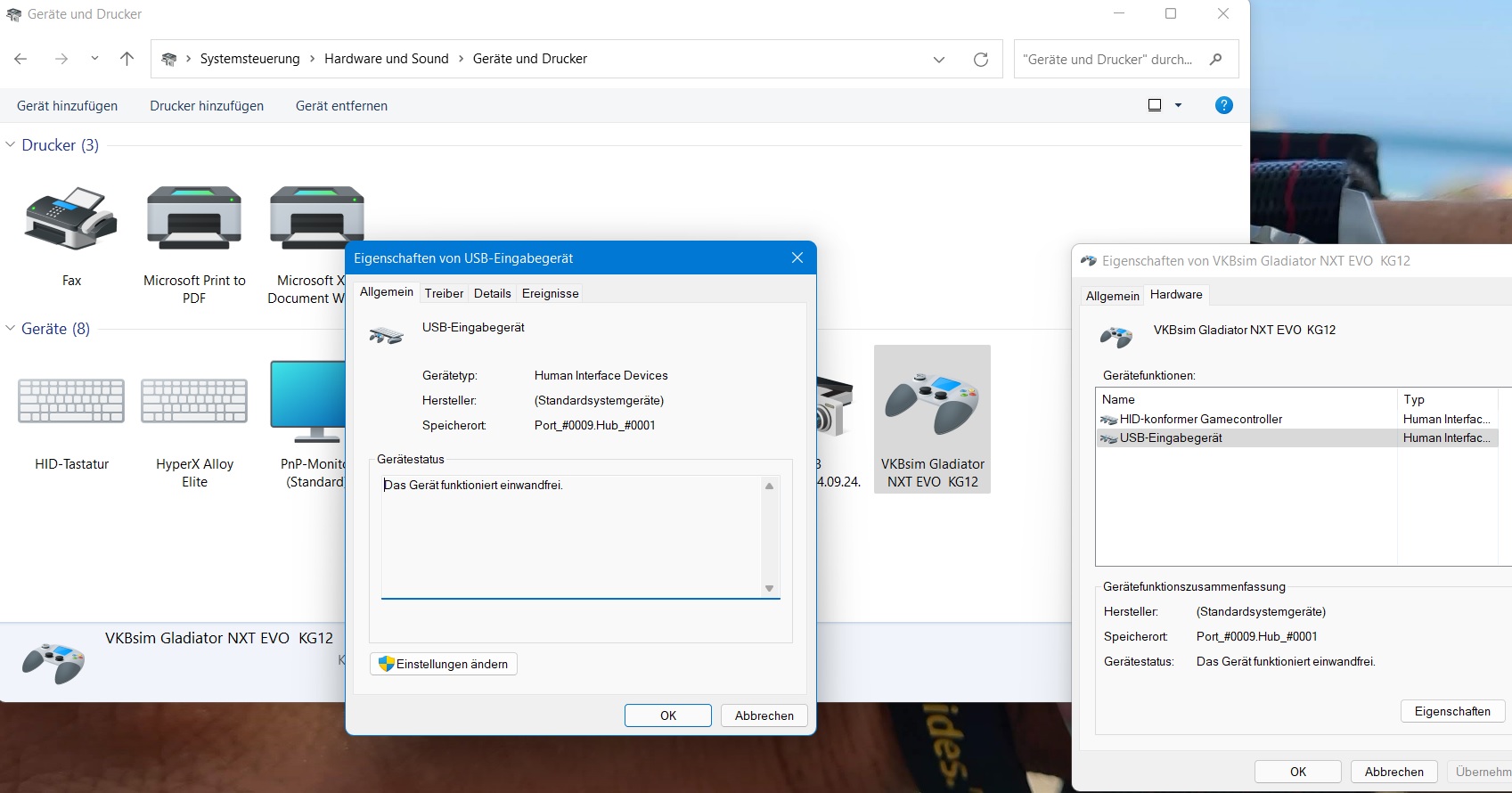The image size is (1512, 793).
Task: Open help with the blue question mark
Action: coord(1224,105)
